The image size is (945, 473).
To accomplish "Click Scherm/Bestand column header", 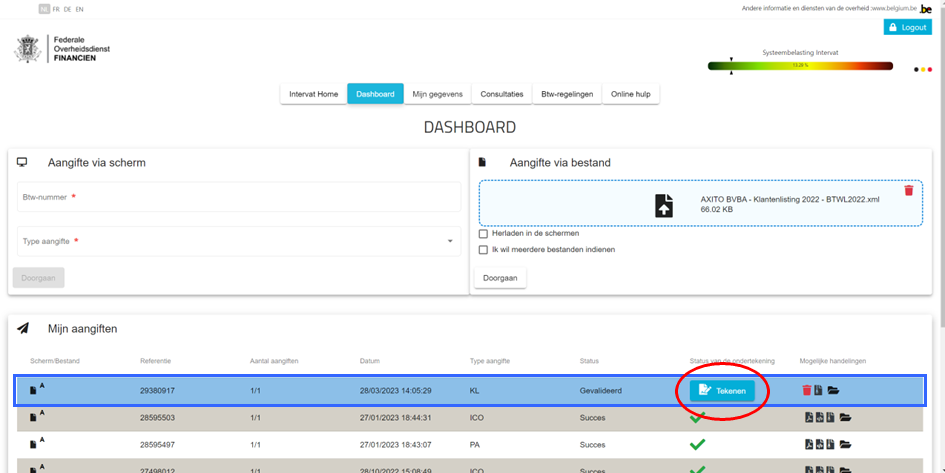I will click(55, 361).
